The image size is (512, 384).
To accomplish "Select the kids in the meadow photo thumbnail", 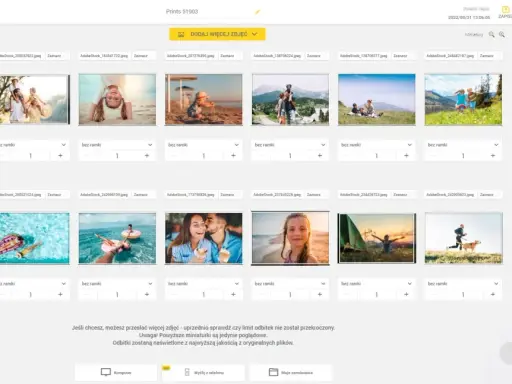I will 463,99.
